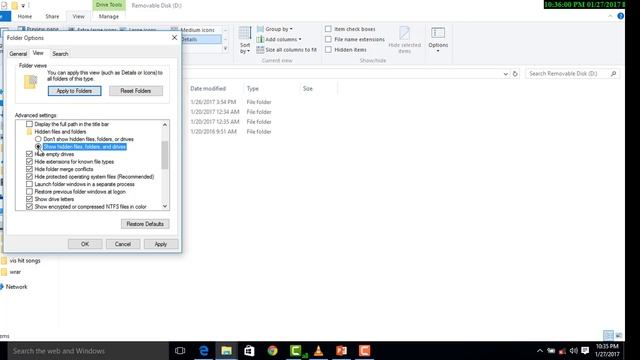
Task: Open the Options dropdown arrow
Action: pyautogui.click(x=438, y=51)
